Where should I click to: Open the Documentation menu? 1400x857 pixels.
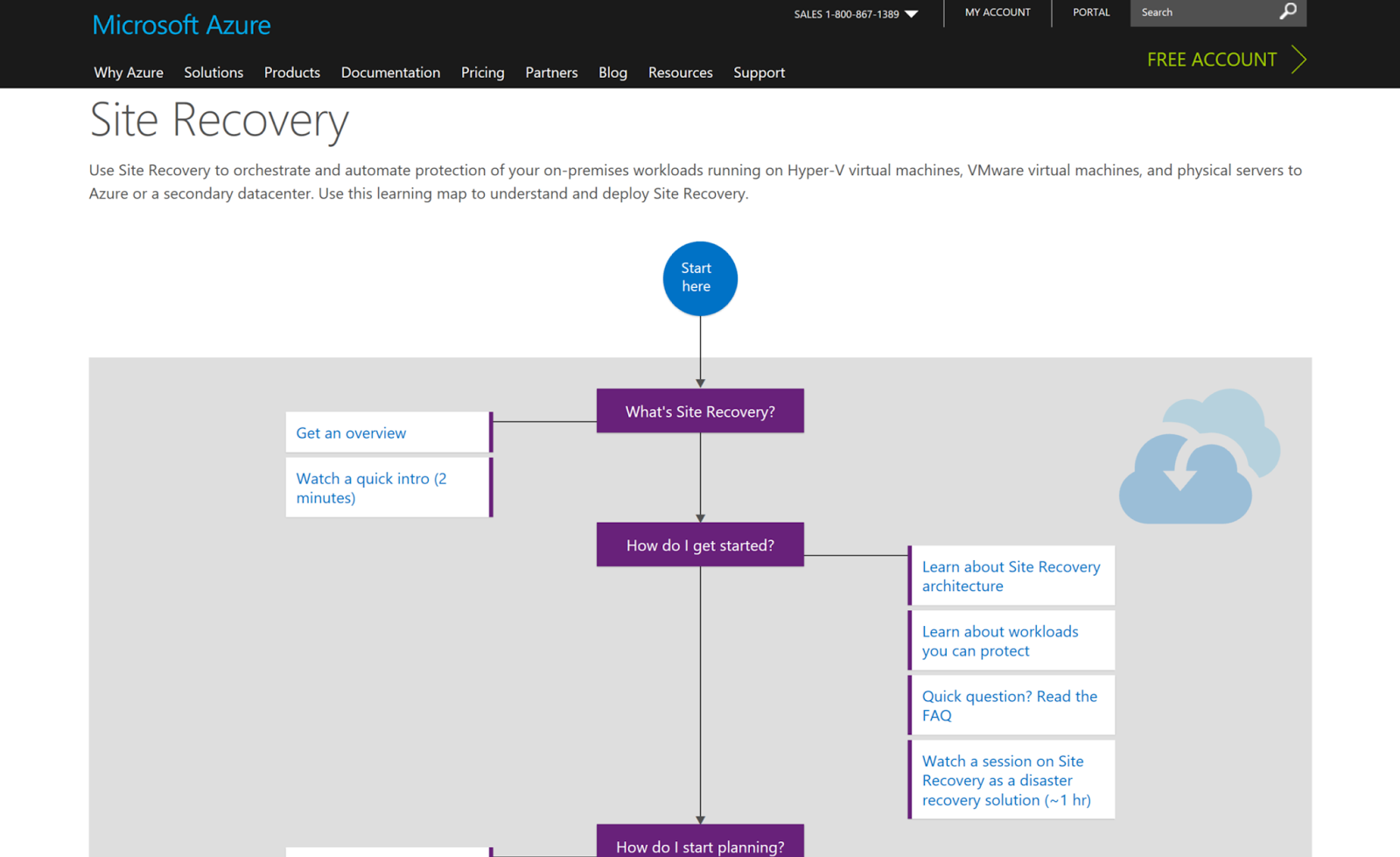pos(390,73)
